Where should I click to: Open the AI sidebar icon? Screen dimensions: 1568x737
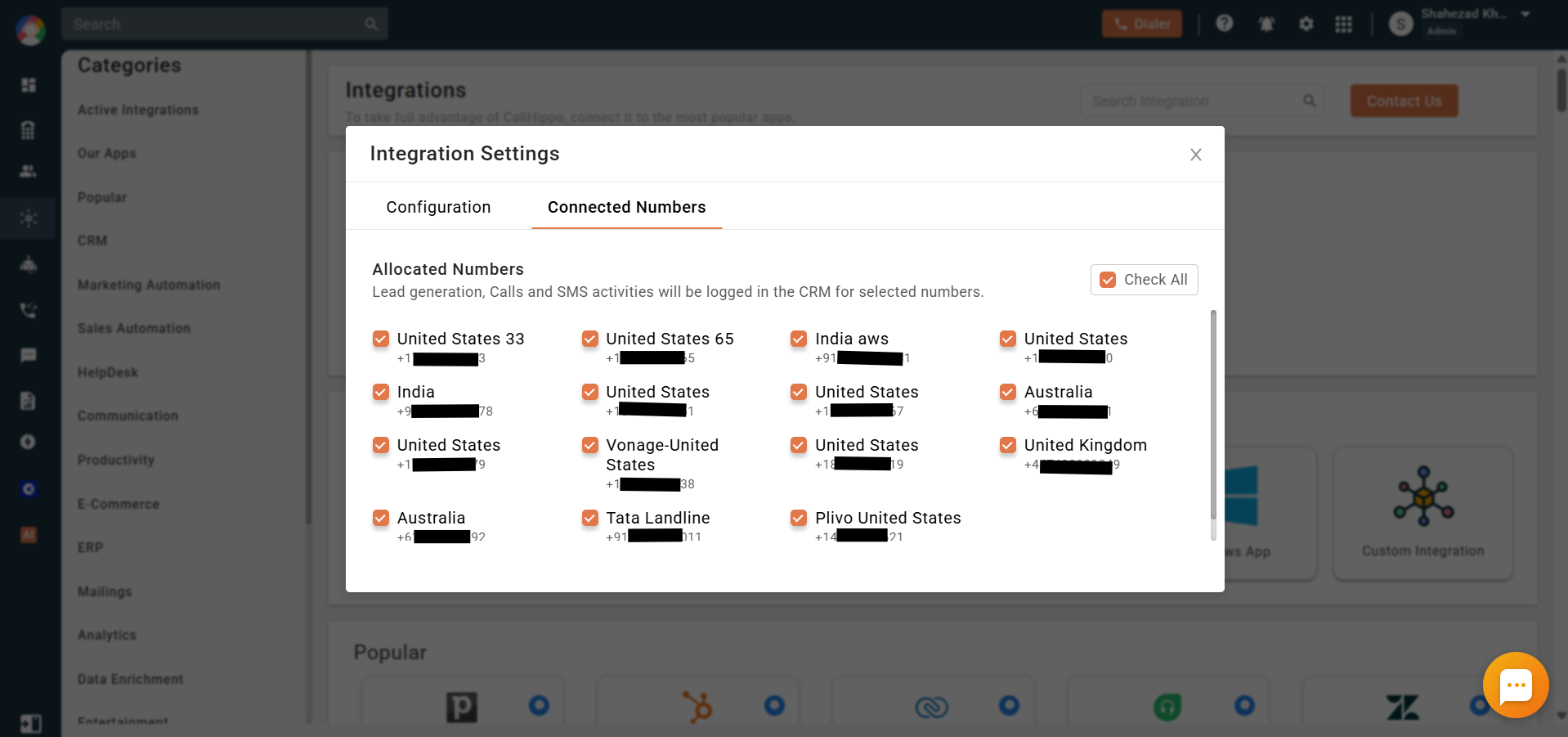[29, 535]
